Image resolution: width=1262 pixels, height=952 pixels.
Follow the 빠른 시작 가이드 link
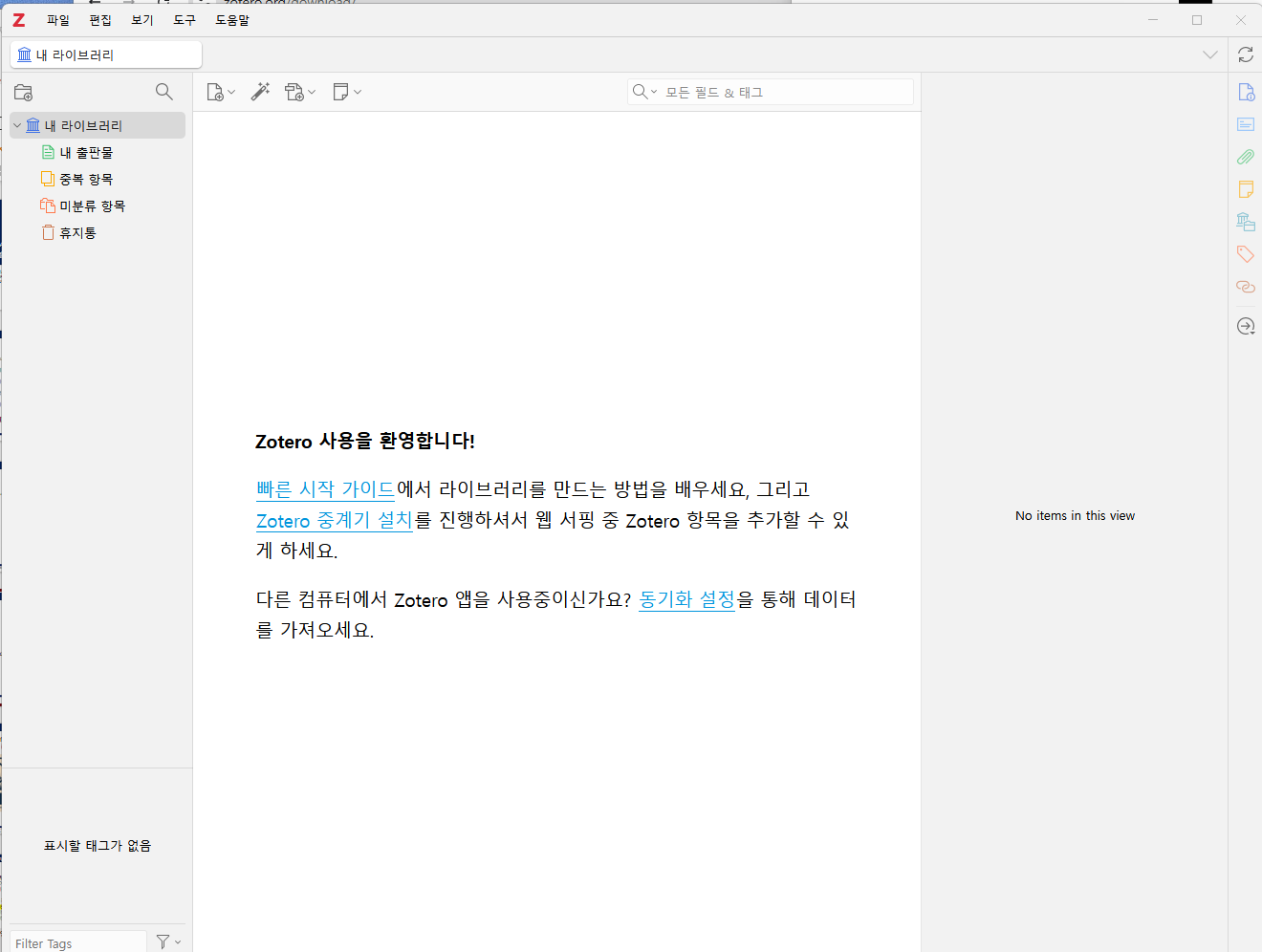pos(325,489)
